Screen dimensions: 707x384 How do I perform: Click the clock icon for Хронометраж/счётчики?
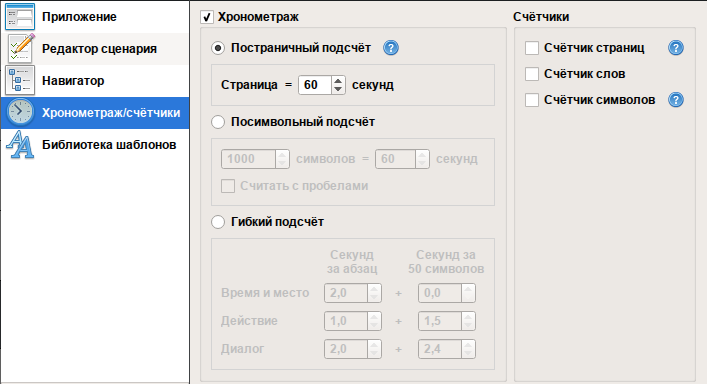click(20, 112)
